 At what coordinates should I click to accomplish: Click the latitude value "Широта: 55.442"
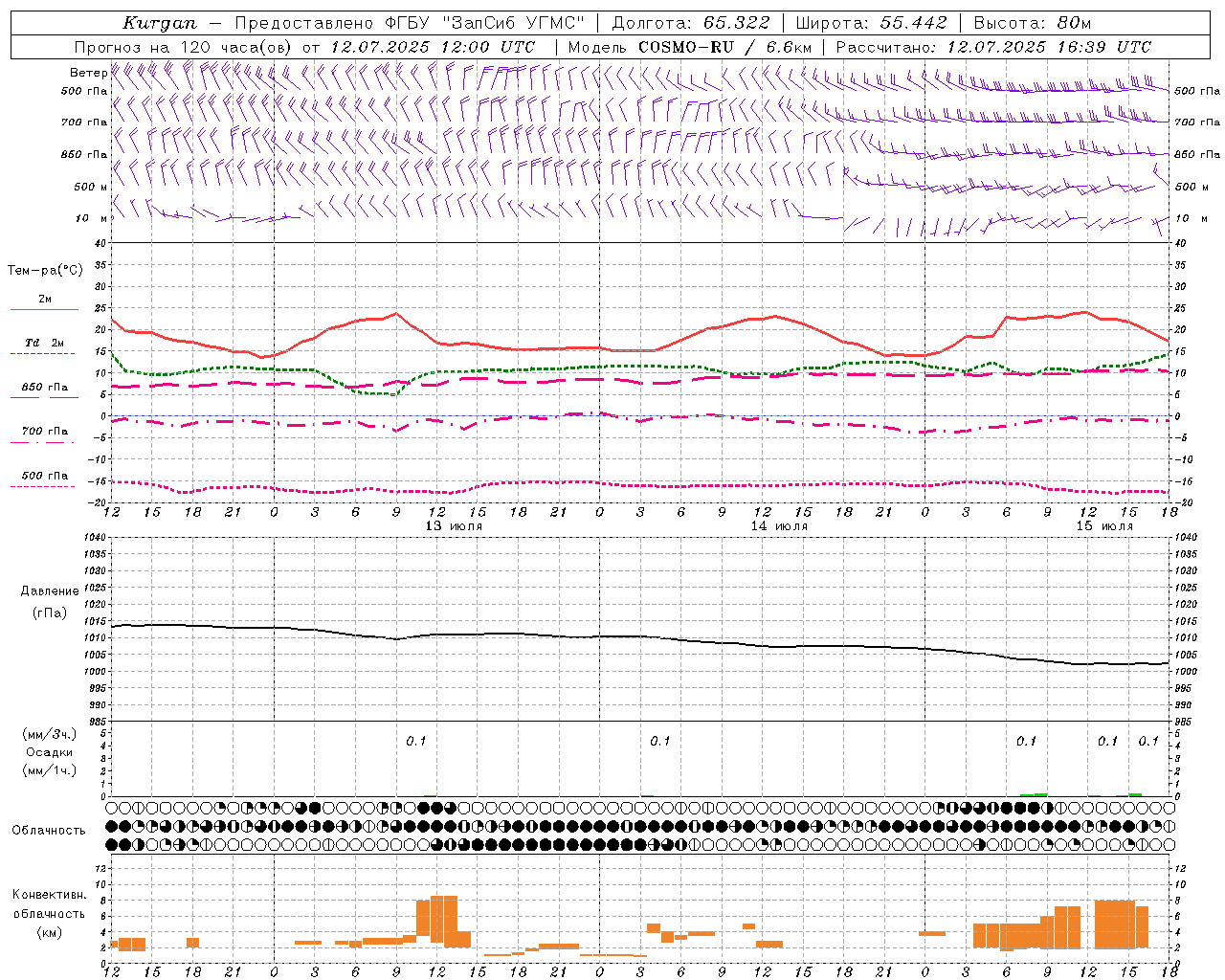(871, 23)
